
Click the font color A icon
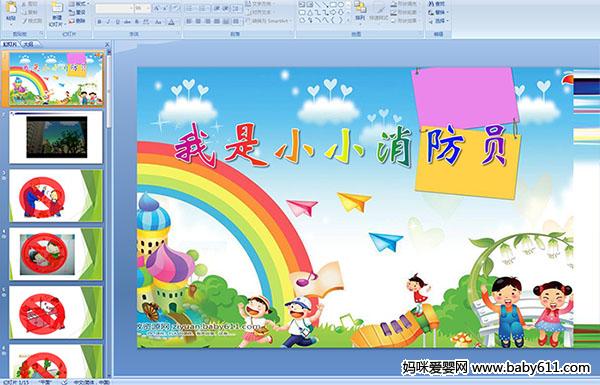(171, 22)
